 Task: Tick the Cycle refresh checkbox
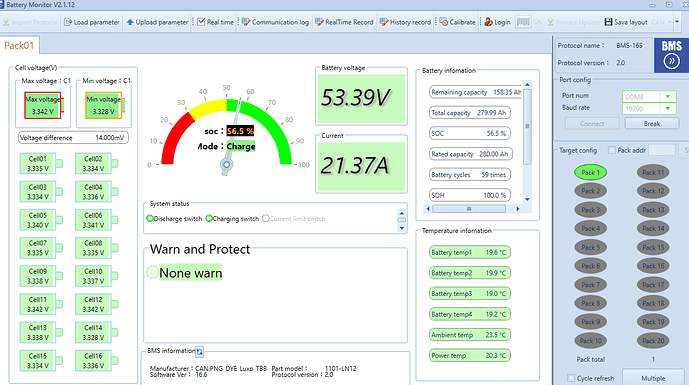pos(571,378)
